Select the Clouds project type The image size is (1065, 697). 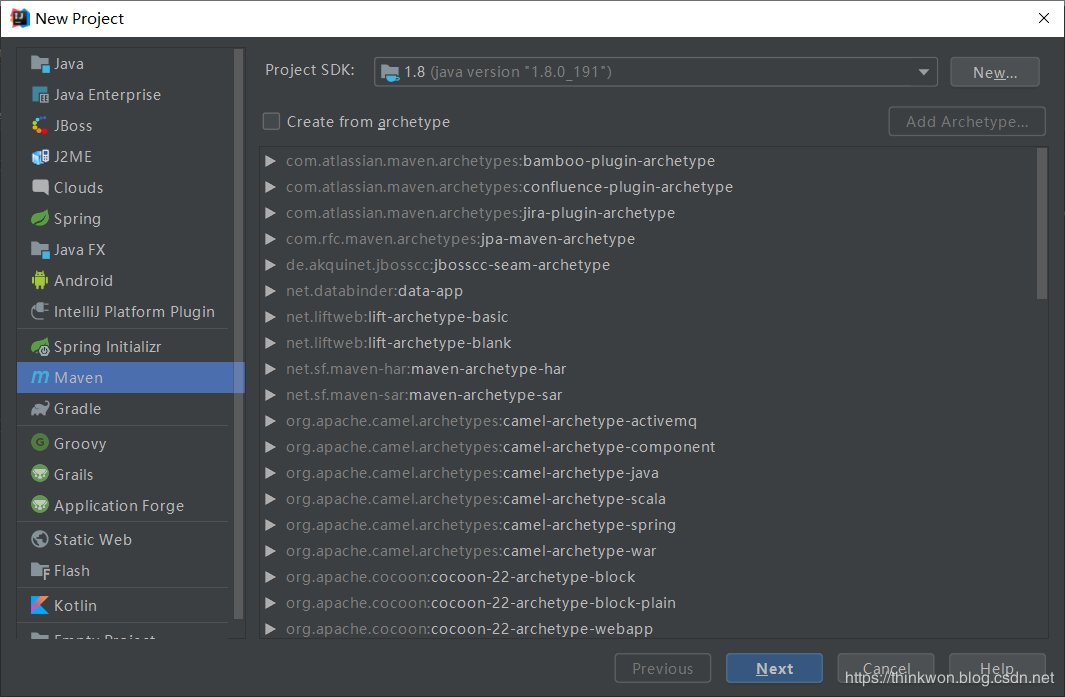(x=78, y=188)
